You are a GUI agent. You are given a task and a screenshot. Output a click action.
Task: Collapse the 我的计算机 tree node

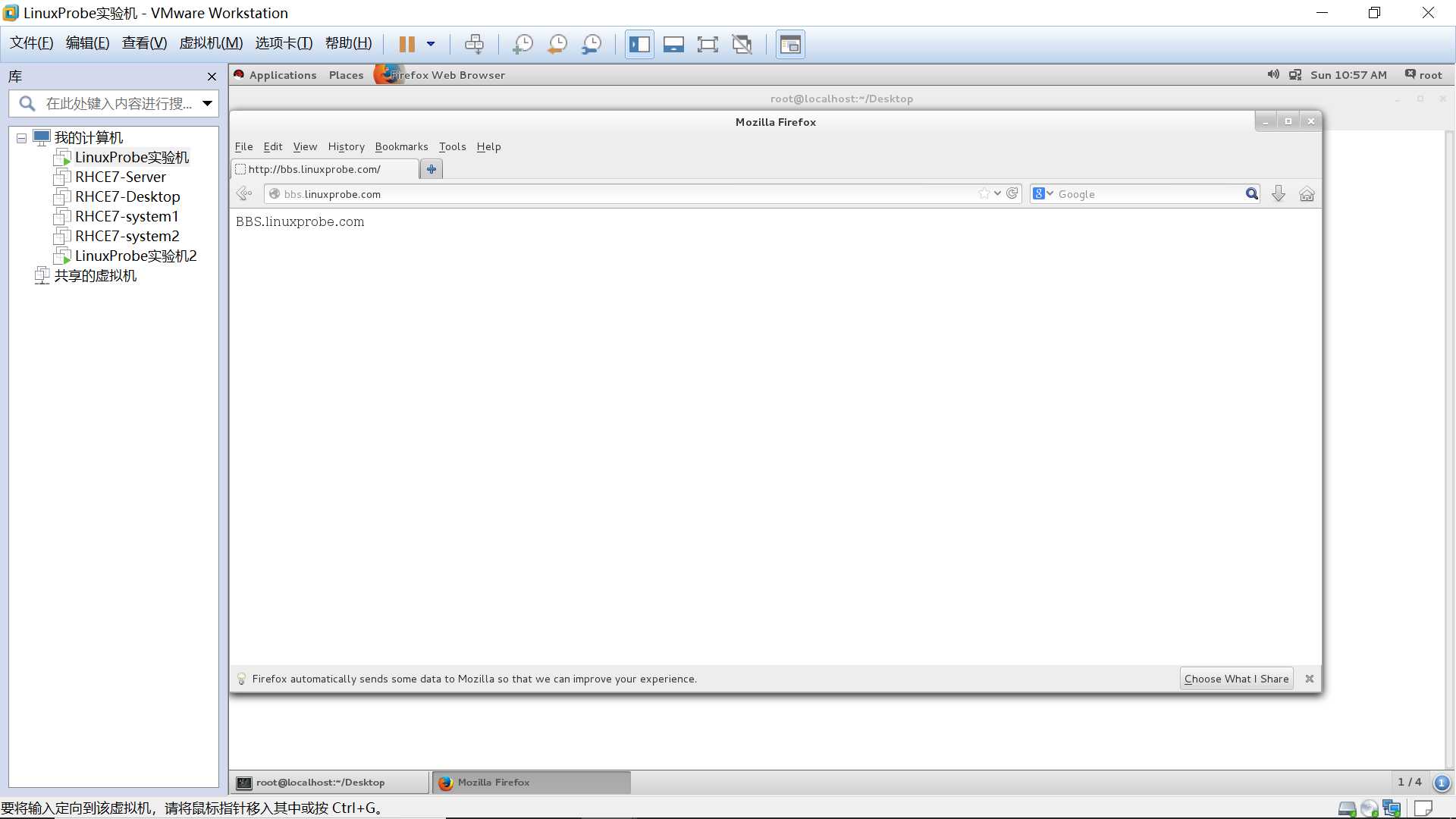21,138
